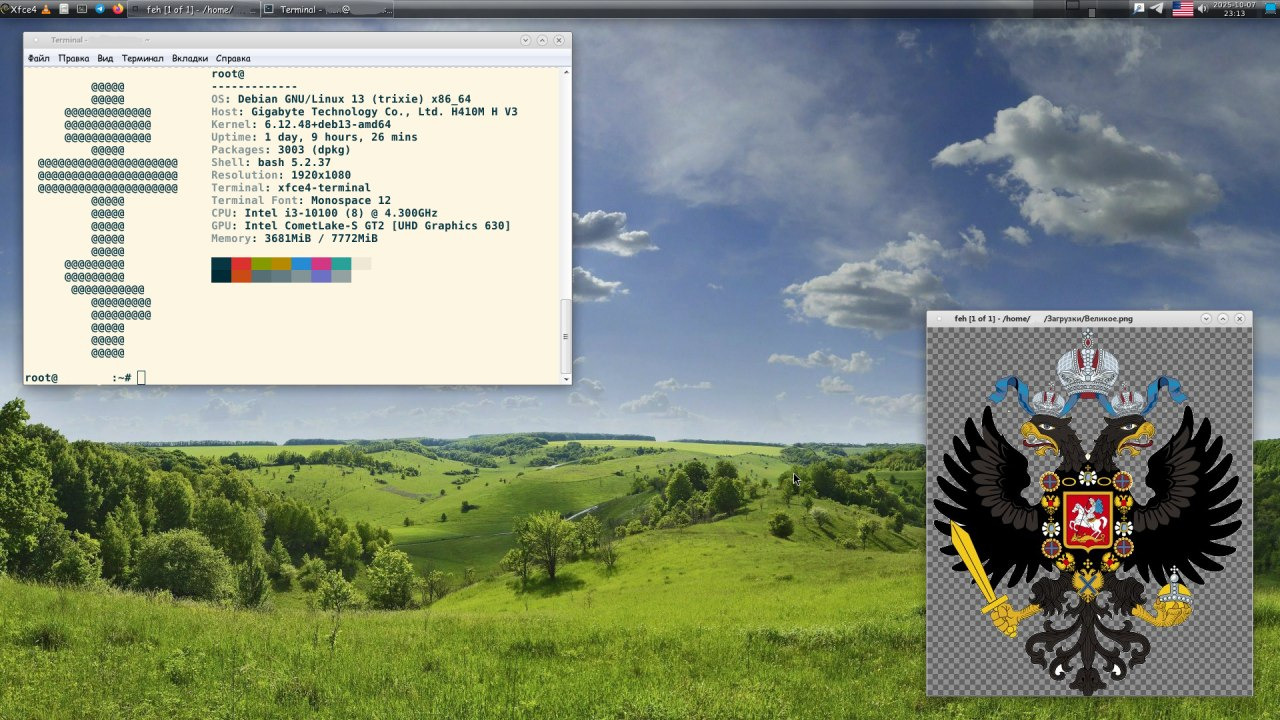Open the Справка help menu
Viewport: 1280px width, 720px height.
tap(233, 58)
